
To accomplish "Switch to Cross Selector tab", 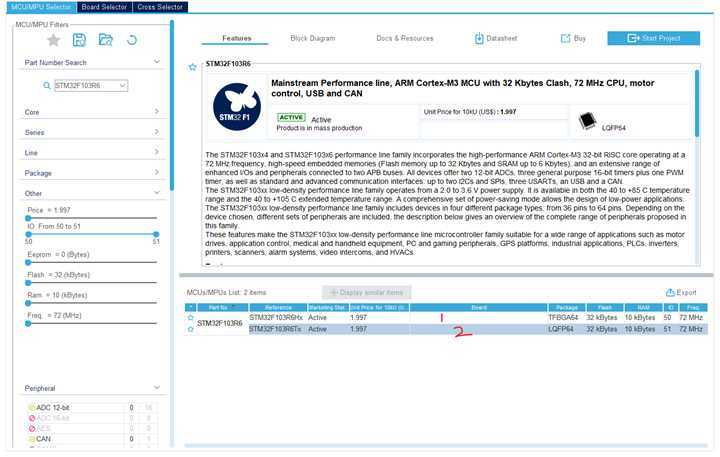I will pyautogui.click(x=160, y=7).
